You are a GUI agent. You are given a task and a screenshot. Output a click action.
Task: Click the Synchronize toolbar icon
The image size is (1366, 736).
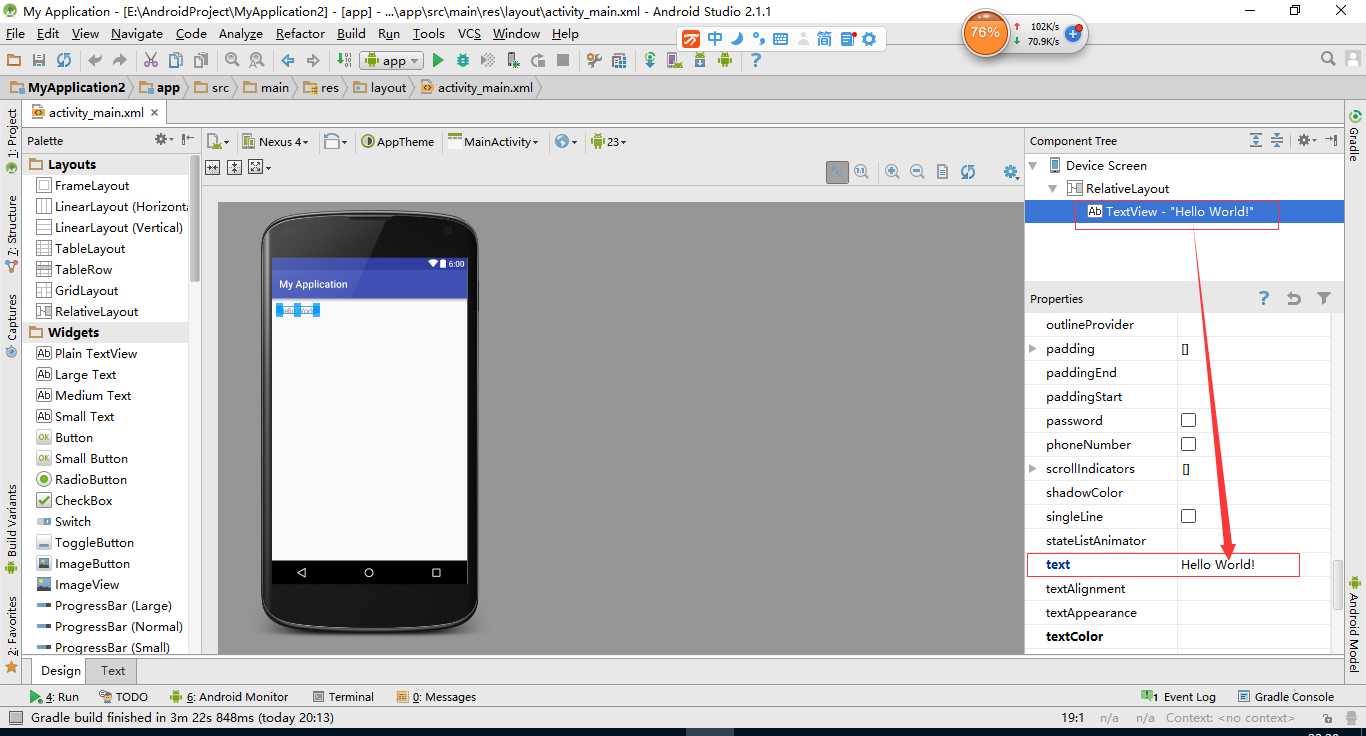coord(64,60)
